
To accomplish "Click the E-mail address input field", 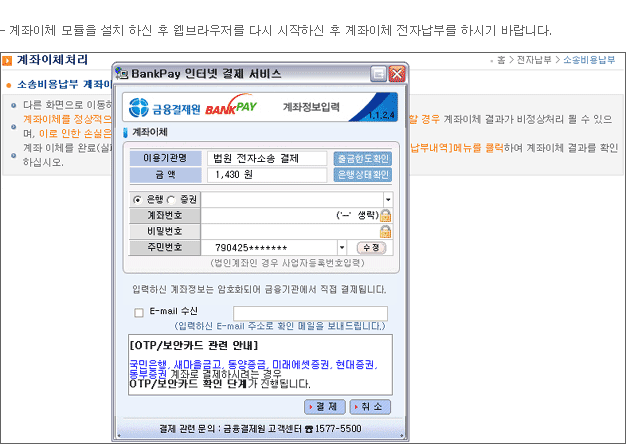I will pos(310,313).
